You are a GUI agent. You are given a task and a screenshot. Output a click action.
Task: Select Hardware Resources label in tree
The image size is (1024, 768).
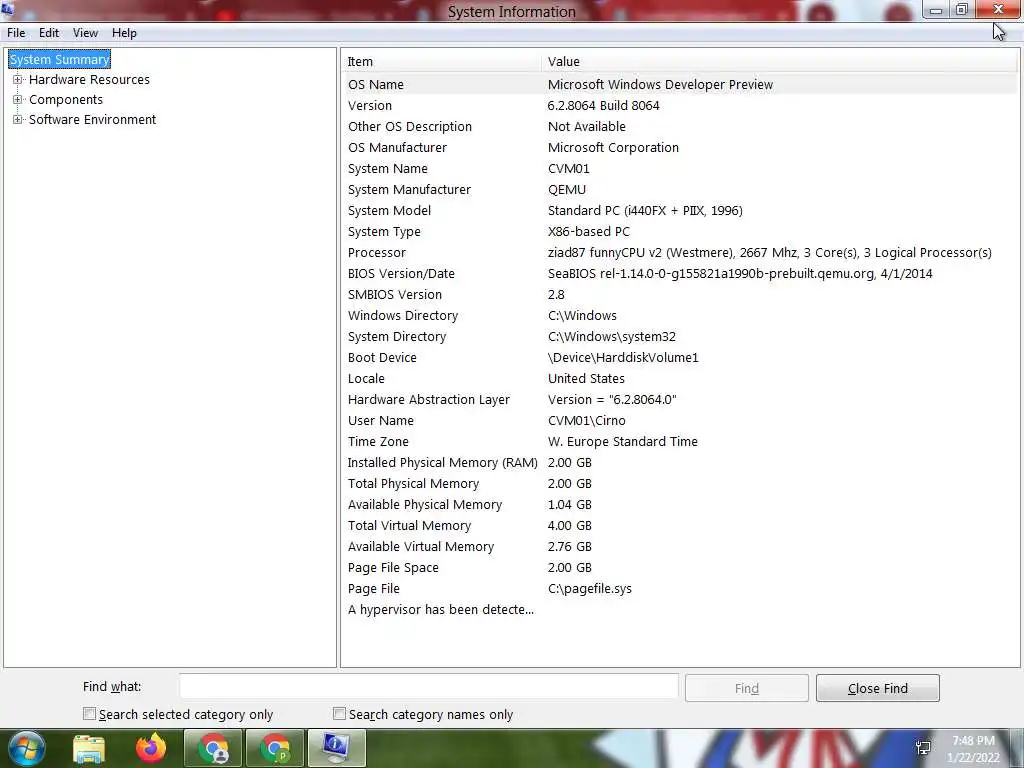(89, 80)
